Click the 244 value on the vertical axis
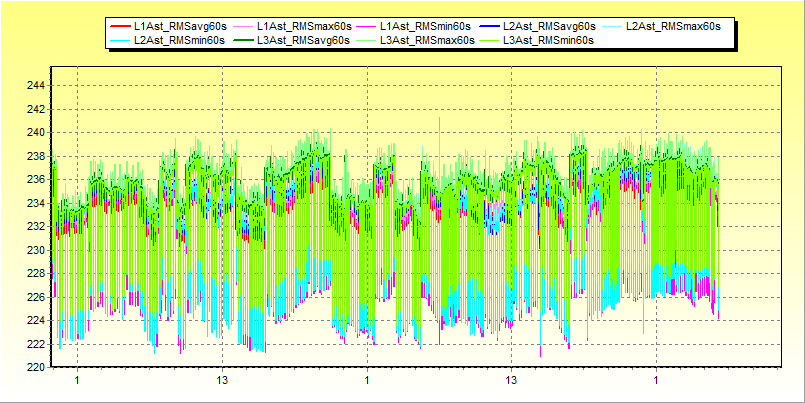Image resolution: width=805 pixels, height=403 pixels. pyautogui.click(x=36, y=85)
